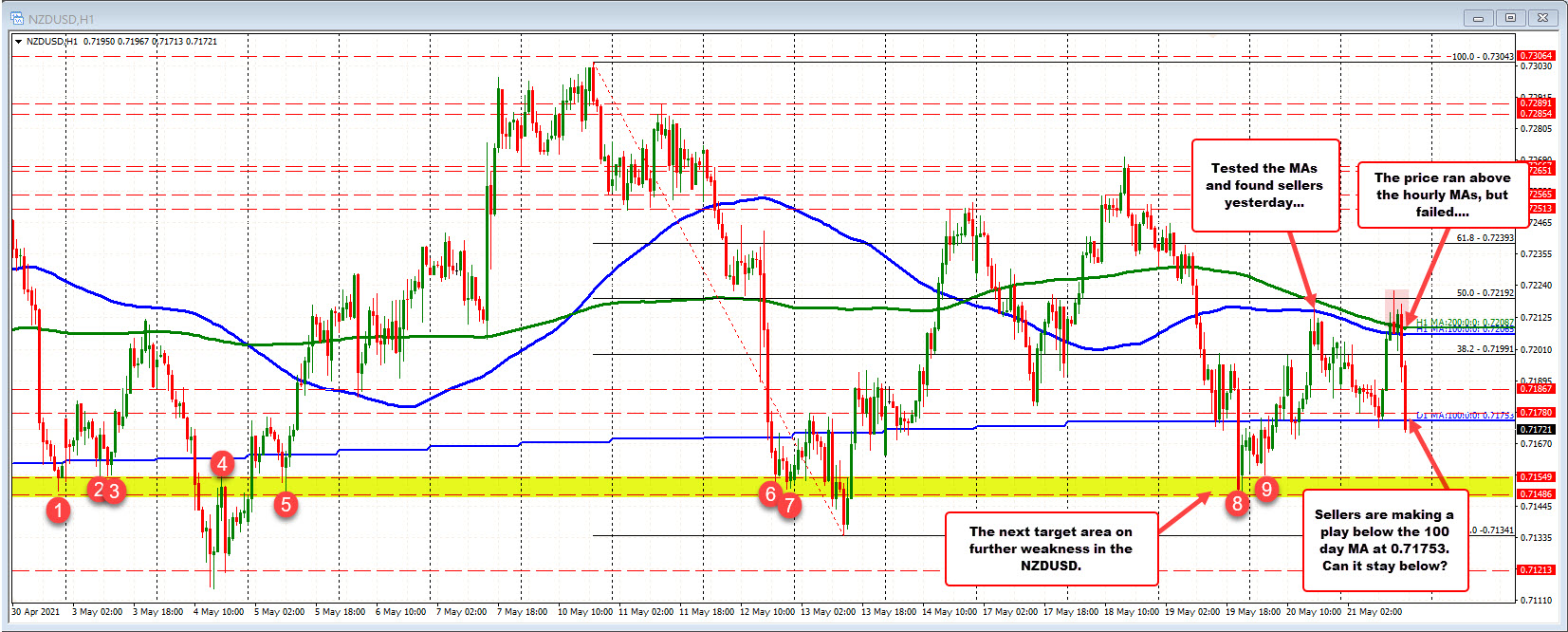Click the current price label 0.71721

1536,429
